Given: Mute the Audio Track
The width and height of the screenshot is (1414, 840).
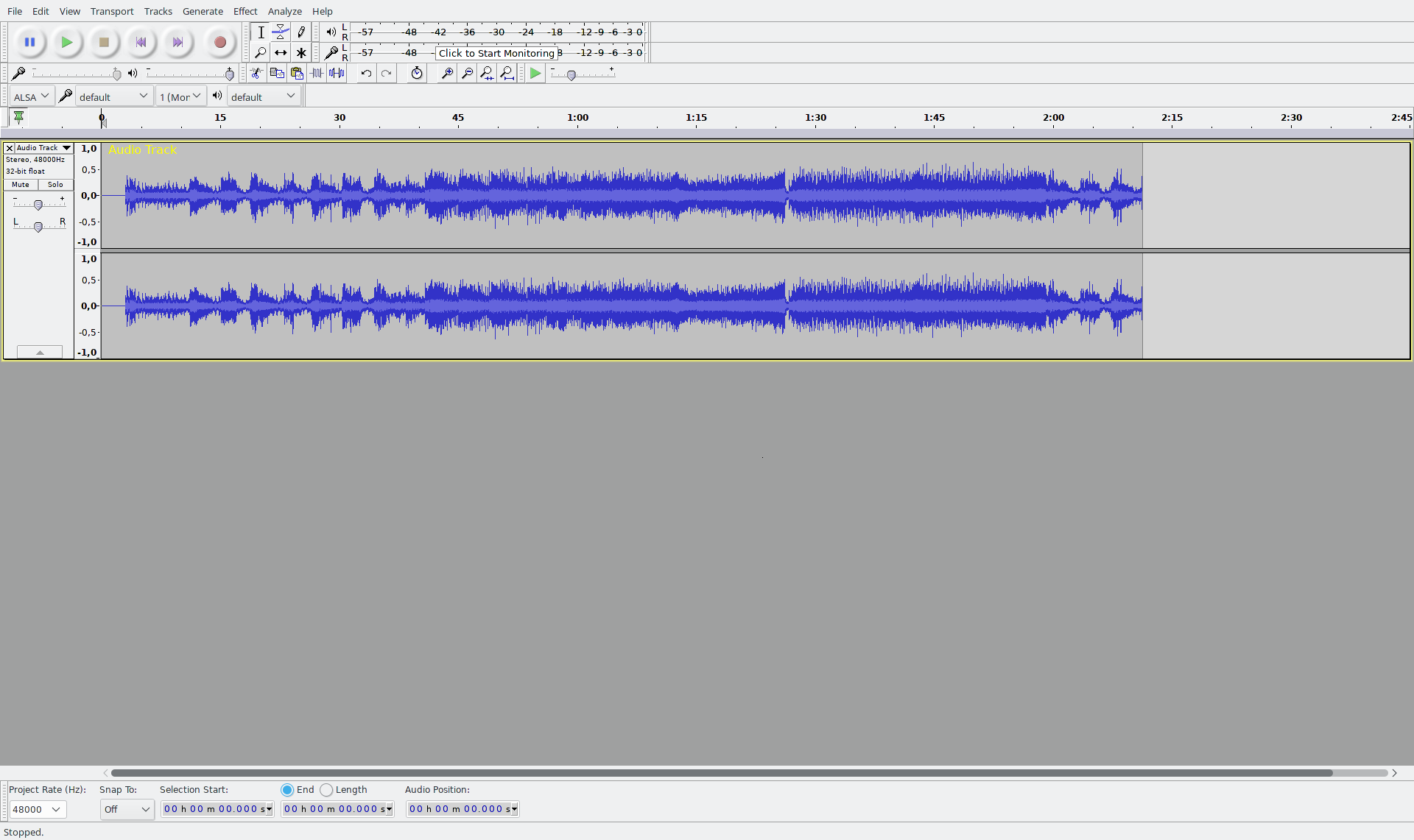Looking at the screenshot, I should (x=21, y=185).
